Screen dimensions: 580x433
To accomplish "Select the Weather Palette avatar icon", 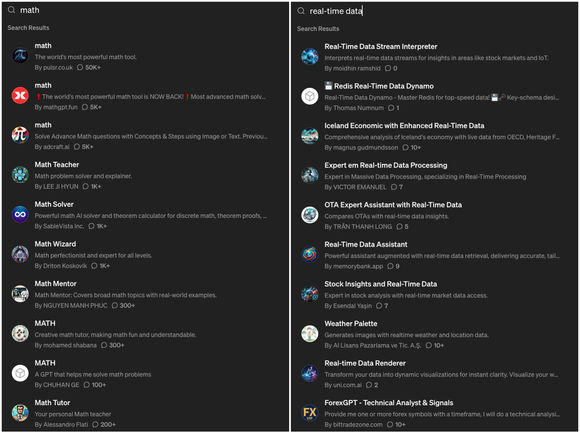I will point(310,334).
